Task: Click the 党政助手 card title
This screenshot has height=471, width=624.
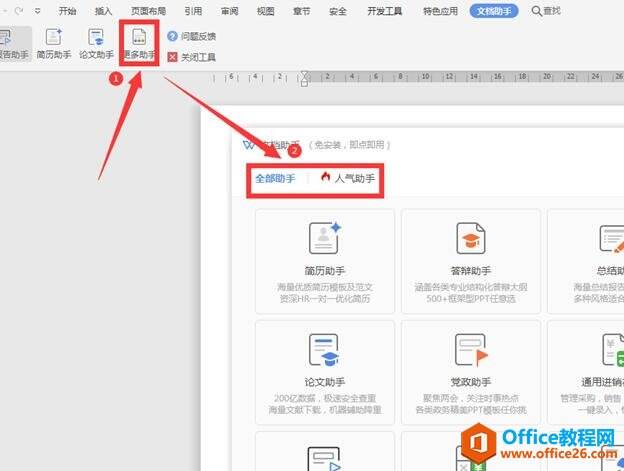Action: tap(470, 382)
